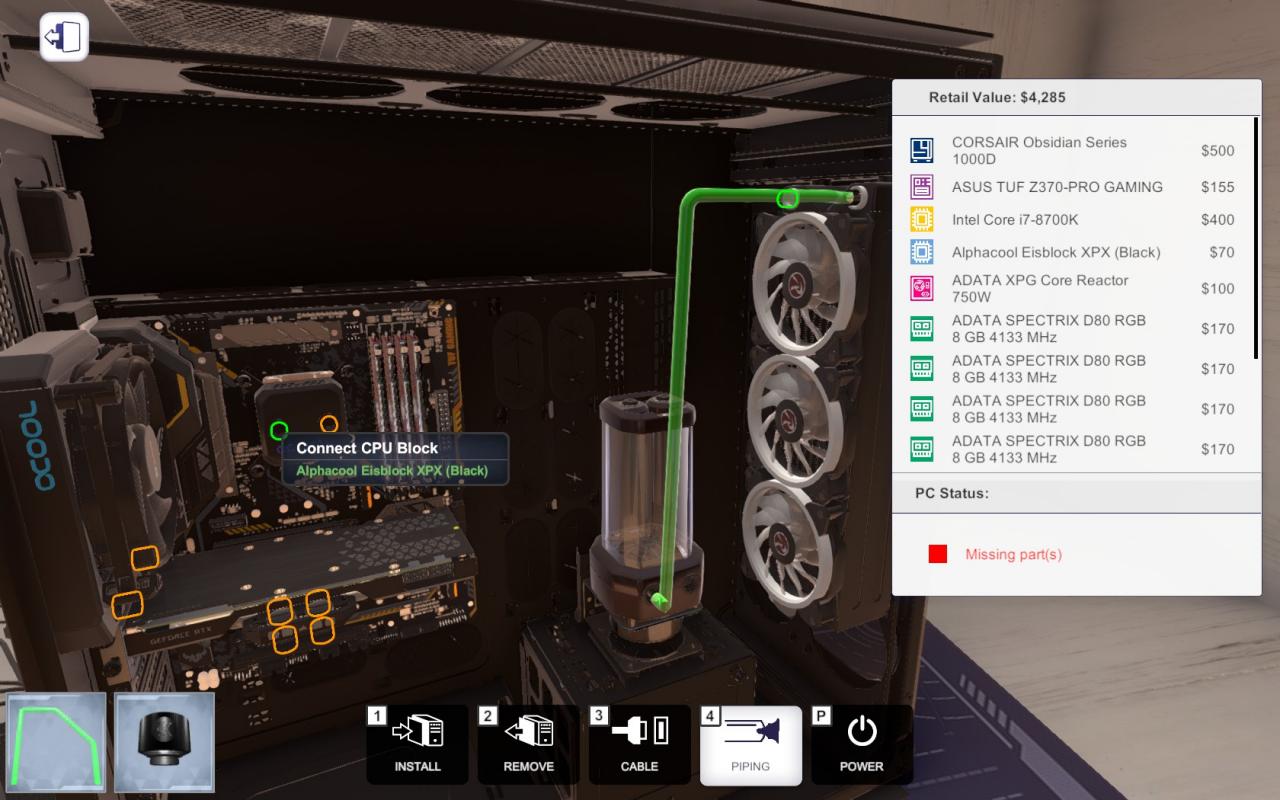Select the Install mode button
The image size is (1280, 800).
pyautogui.click(x=417, y=744)
